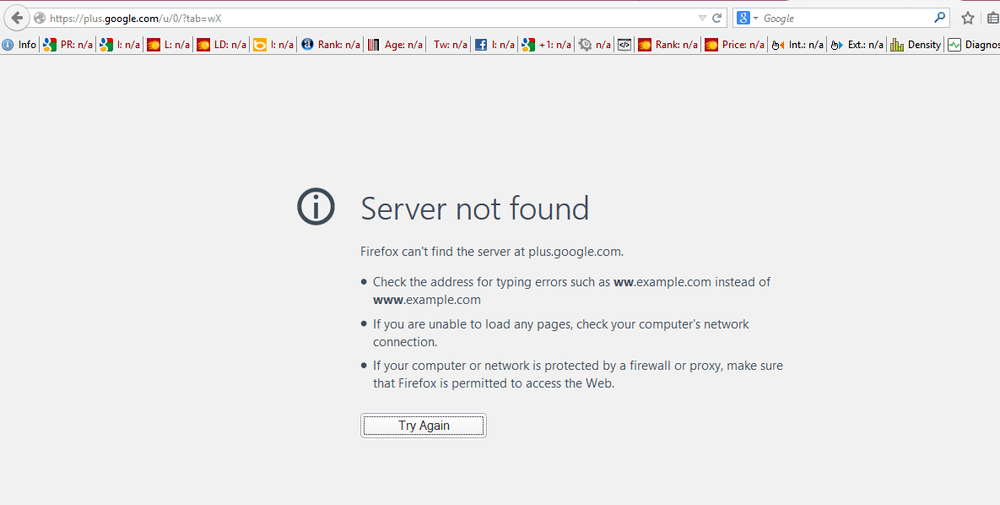Open the URL history dropdown arrow
This screenshot has width=1000, height=505.
pyautogui.click(x=702, y=18)
